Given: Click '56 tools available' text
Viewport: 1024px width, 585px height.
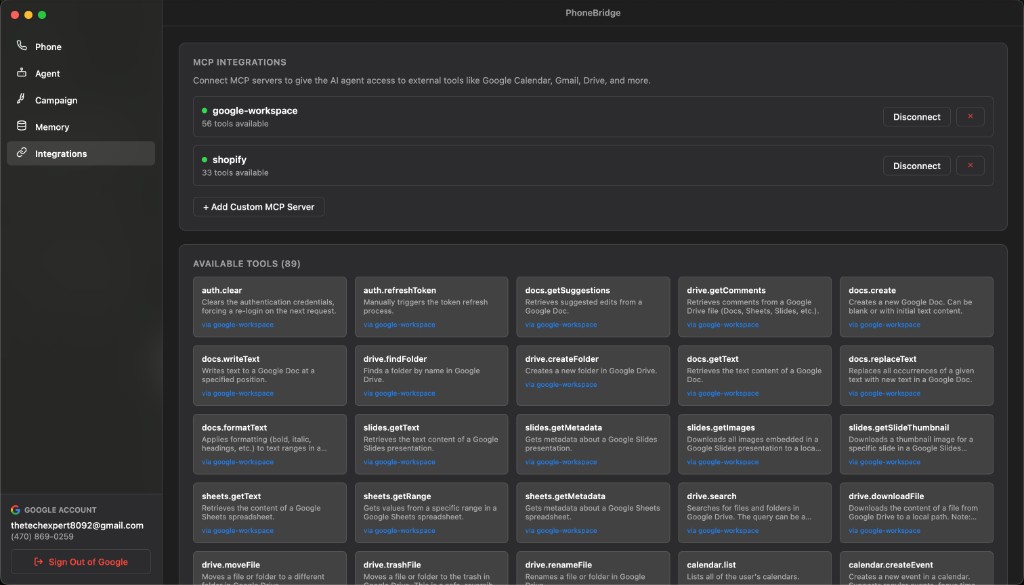Looking at the screenshot, I should pos(235,123).
